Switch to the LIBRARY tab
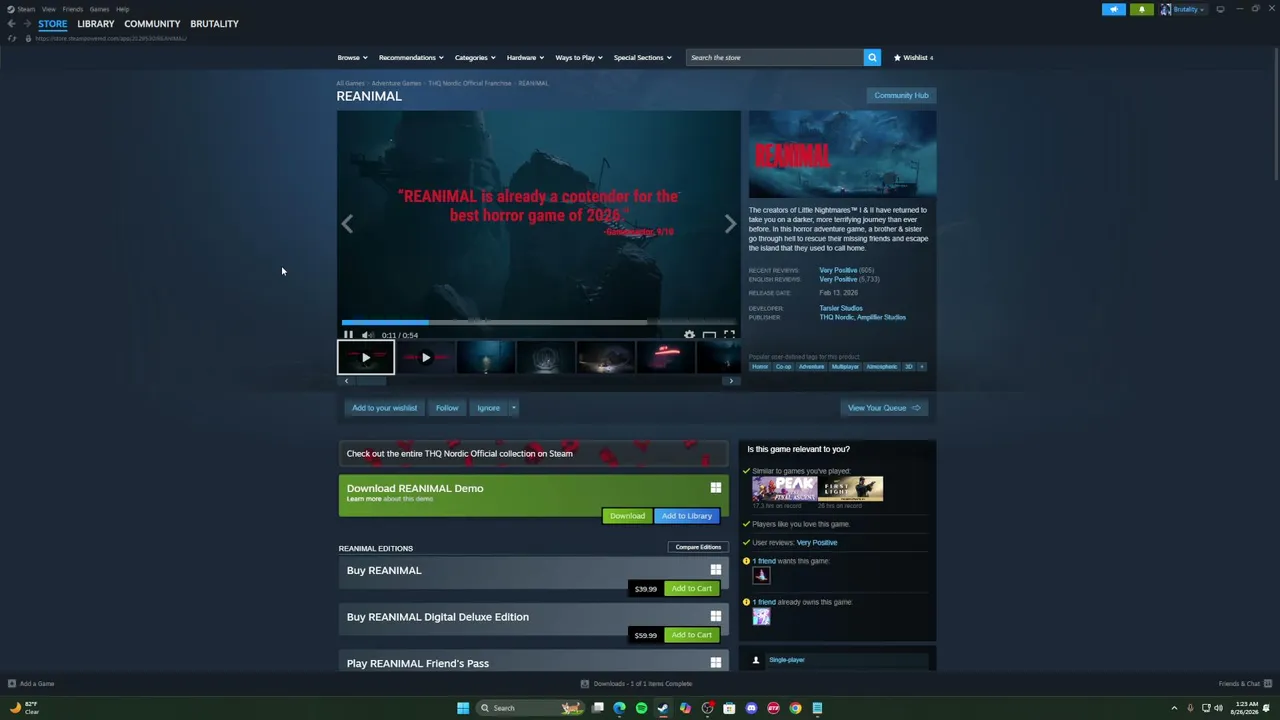Viewport: 1280px width, 720px height. click(96, 24)
